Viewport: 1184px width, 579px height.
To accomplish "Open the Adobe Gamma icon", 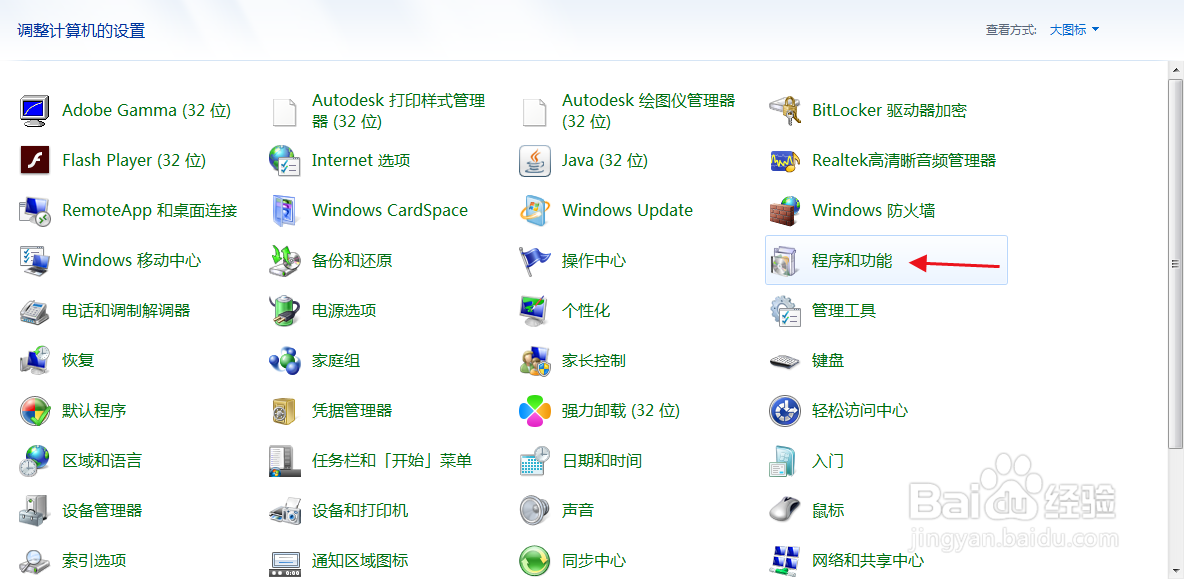I will [34, 110].
